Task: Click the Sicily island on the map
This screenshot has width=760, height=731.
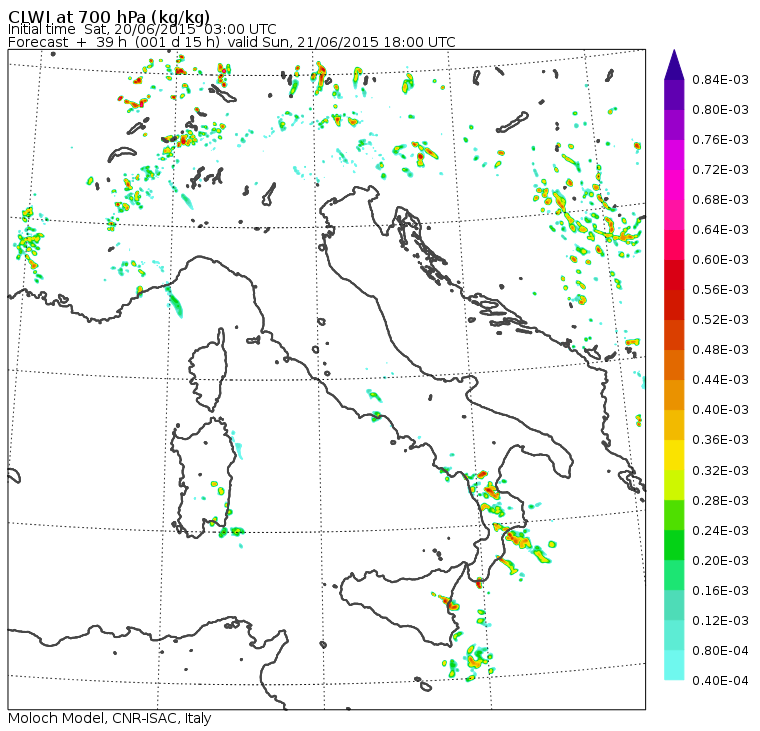Action: click(402, 606)
